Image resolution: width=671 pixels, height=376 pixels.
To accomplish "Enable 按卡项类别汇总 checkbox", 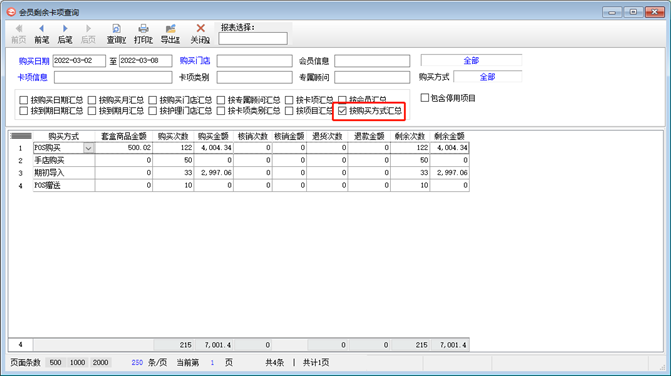I will [220, 111].
